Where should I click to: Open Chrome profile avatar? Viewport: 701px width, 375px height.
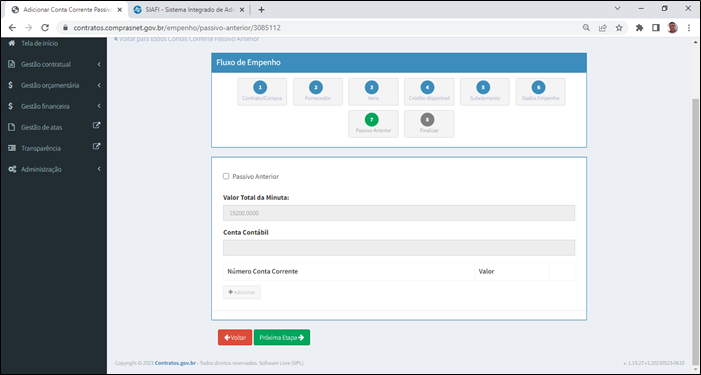(672, 28)
